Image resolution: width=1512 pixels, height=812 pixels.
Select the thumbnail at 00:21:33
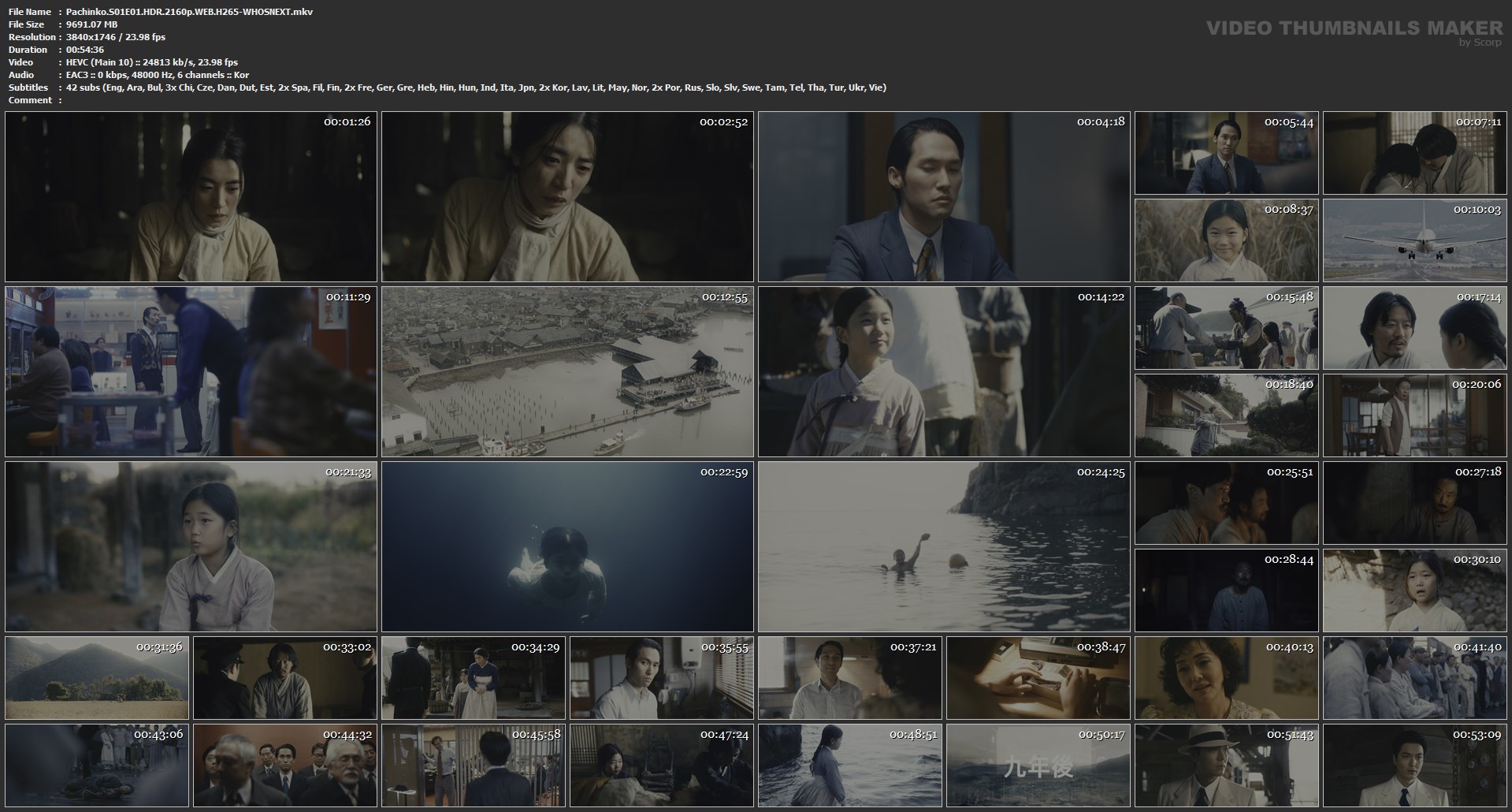tap(191, 547)
